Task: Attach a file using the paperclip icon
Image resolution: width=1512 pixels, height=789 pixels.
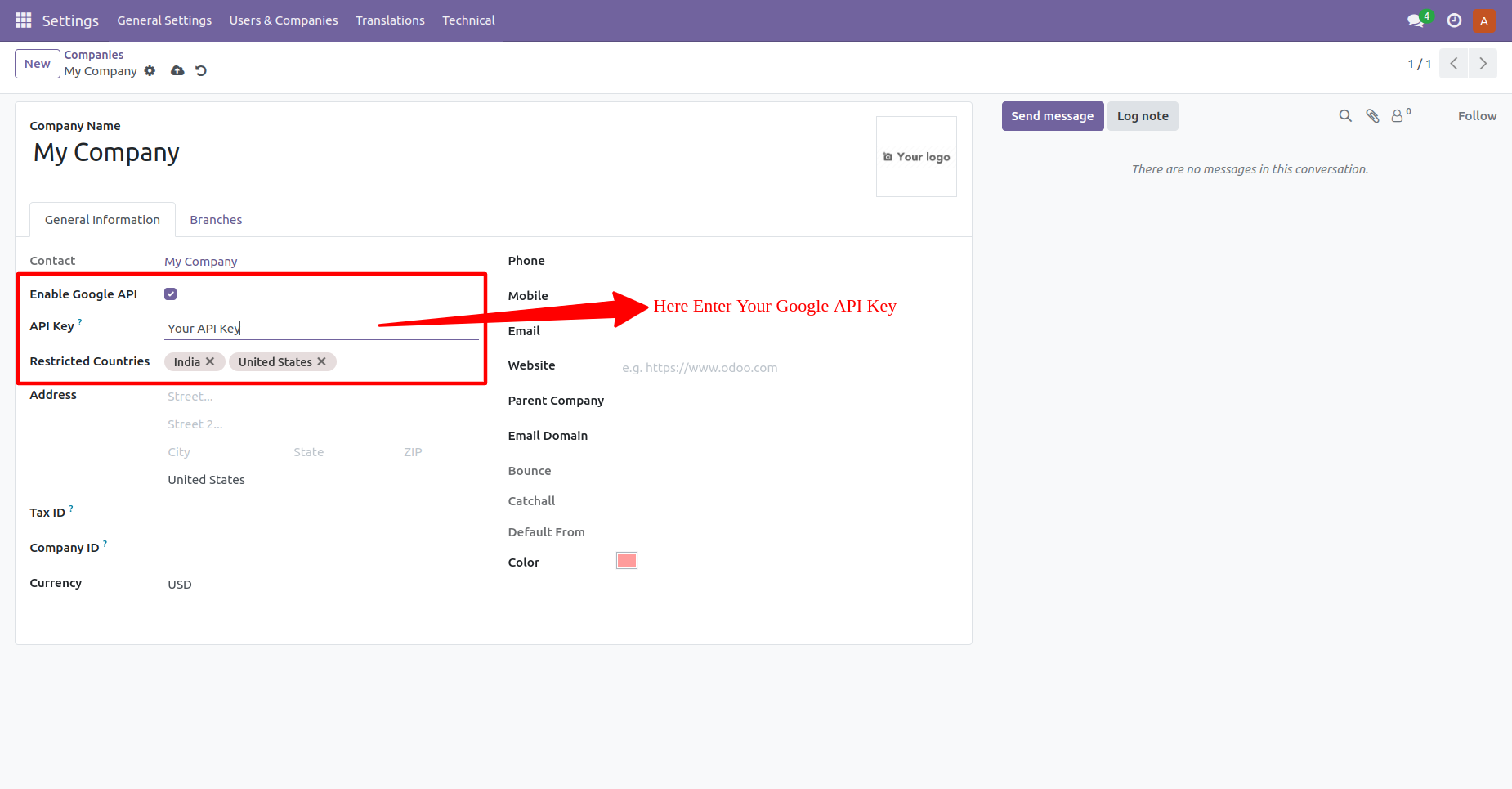Action: [x=1372, y=115]
